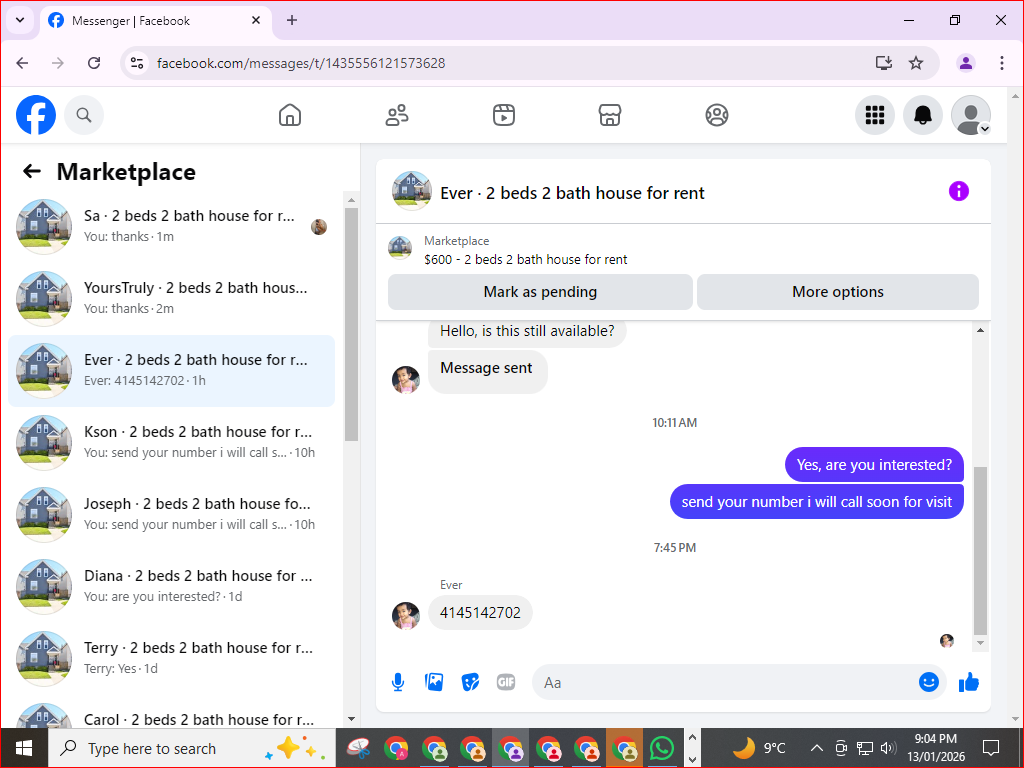This screenshot has width=1024, height=768.
Task: Open Carol conversation
Action: click(x=172, y=714)
